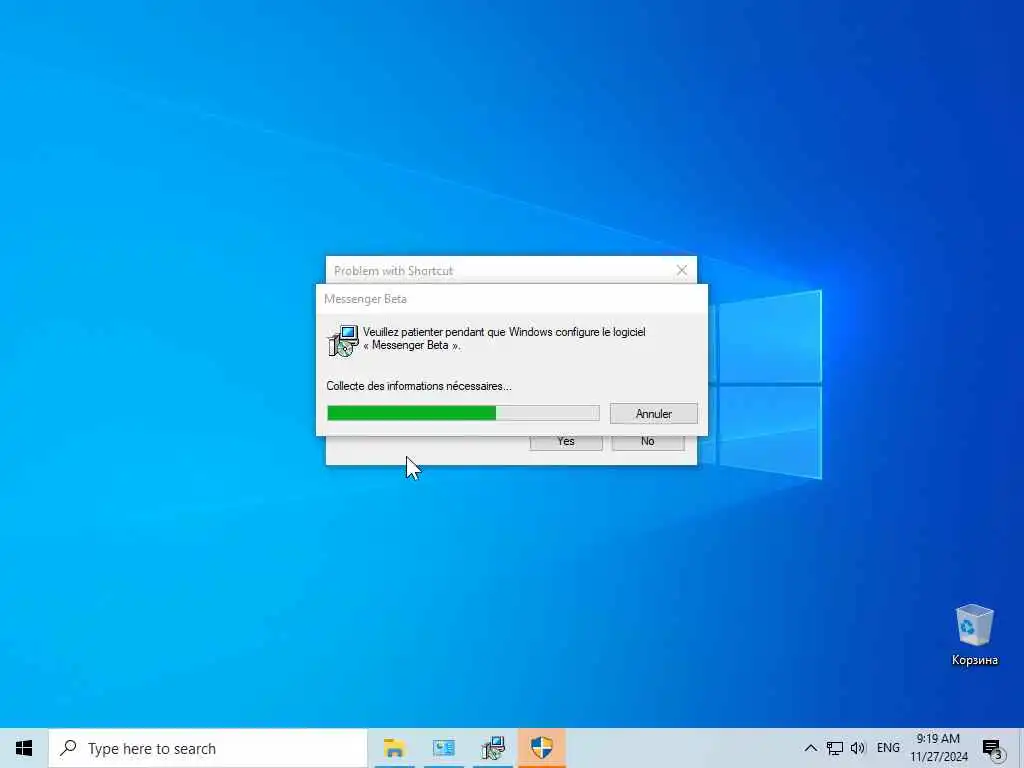This screenshot has width=1024, height=768.
Task: Show hidden icons in system tray
Action: click(810, 748)
